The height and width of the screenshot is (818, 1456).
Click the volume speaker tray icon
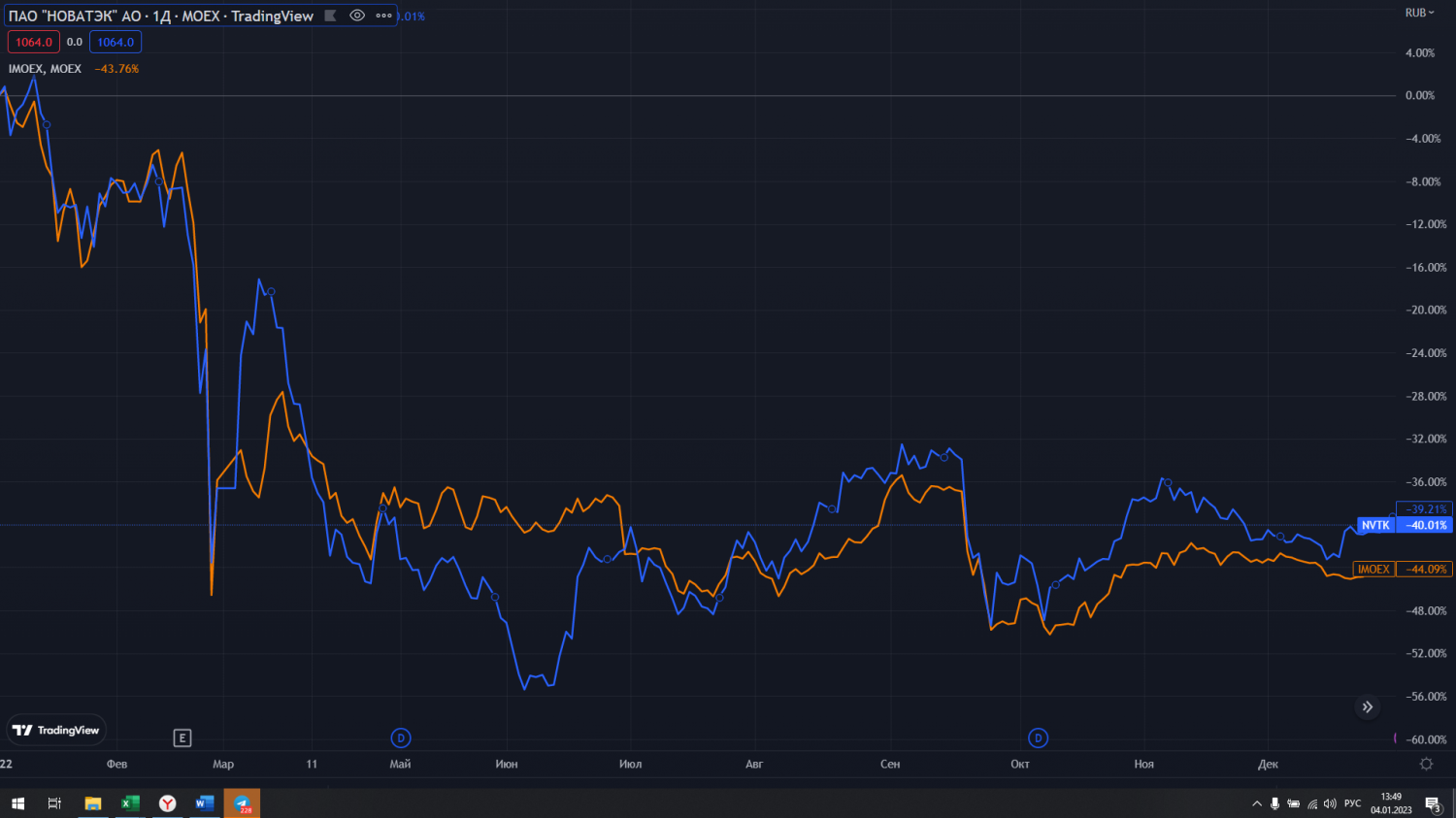pos(1330,803)
